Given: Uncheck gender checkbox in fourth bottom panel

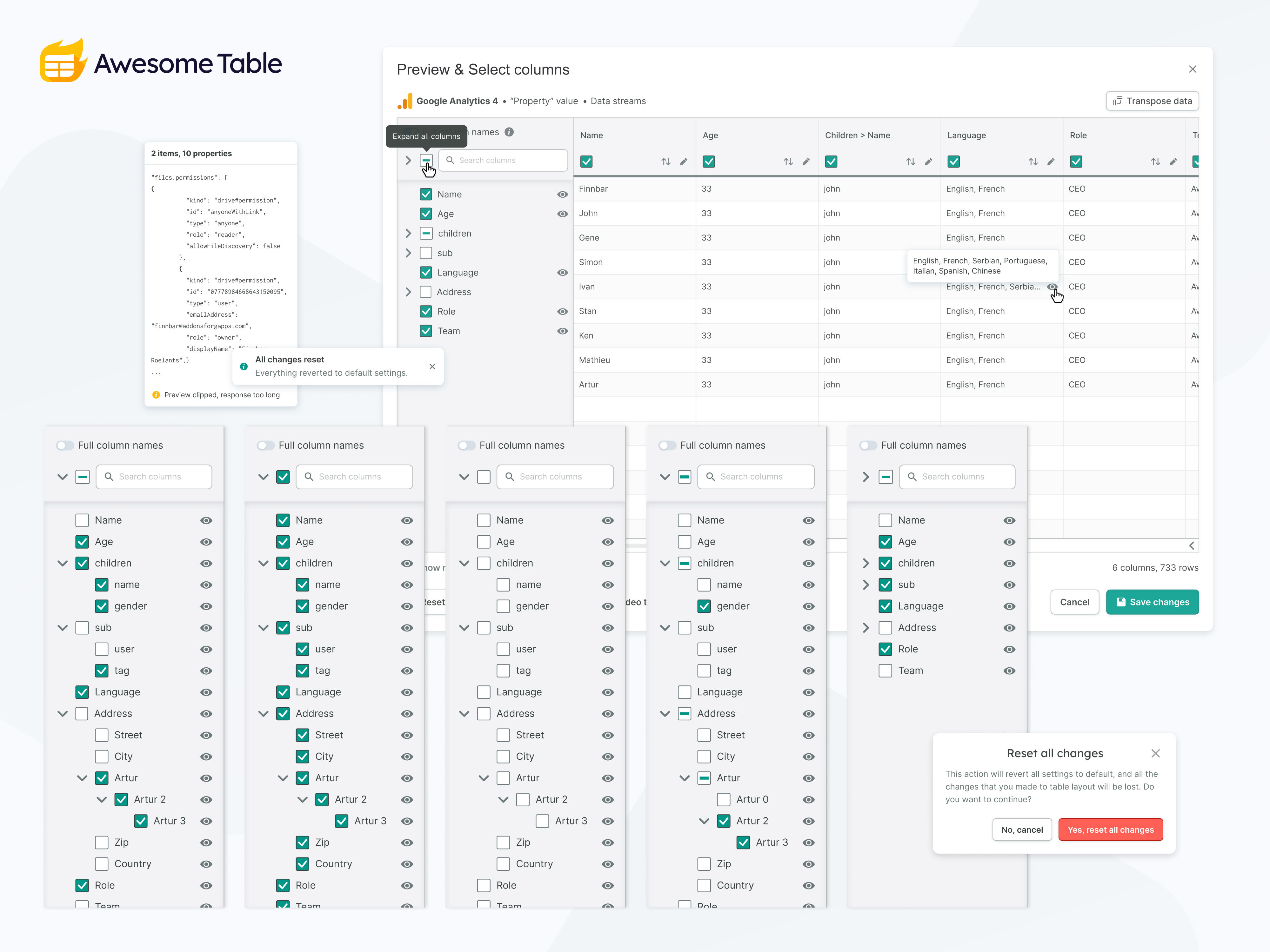Looking at the screenshot, I should (x=704, y=606).
